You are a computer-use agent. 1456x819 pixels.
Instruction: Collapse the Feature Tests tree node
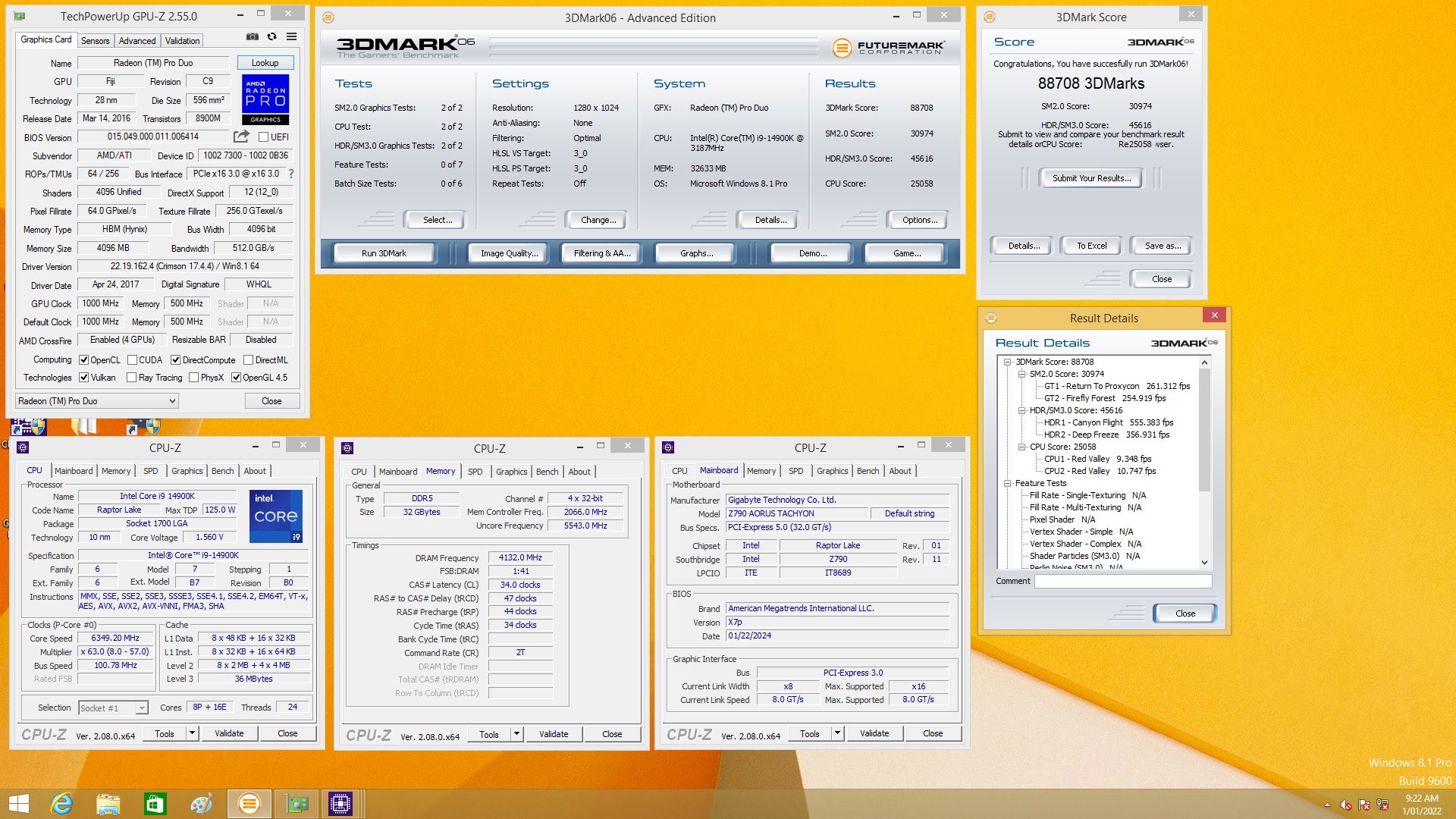pos(1008,483)
